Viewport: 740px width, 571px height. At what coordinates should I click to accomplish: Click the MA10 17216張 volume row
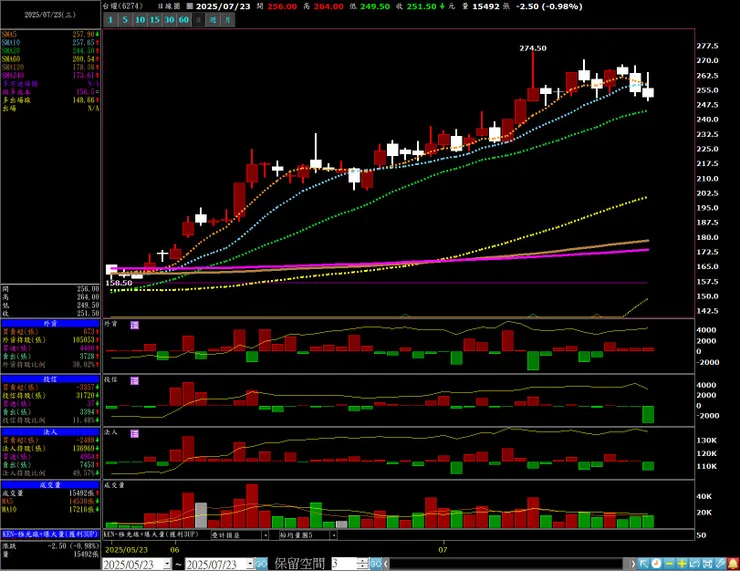(50, 510)
